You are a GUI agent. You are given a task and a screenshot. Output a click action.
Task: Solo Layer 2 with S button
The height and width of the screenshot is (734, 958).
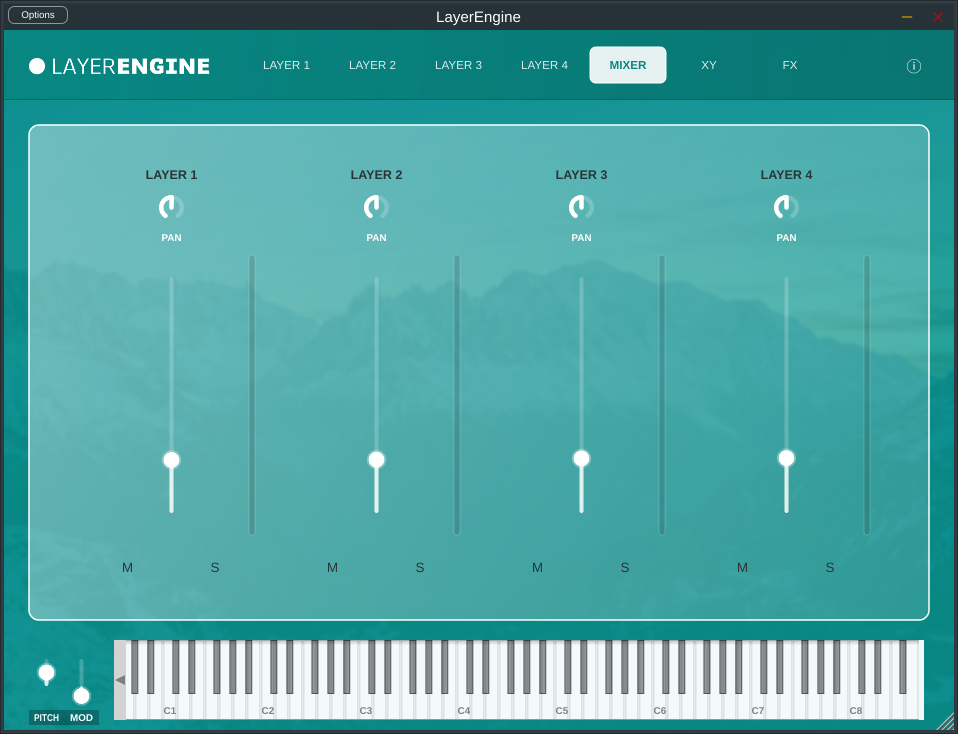[x=420, y=568]
